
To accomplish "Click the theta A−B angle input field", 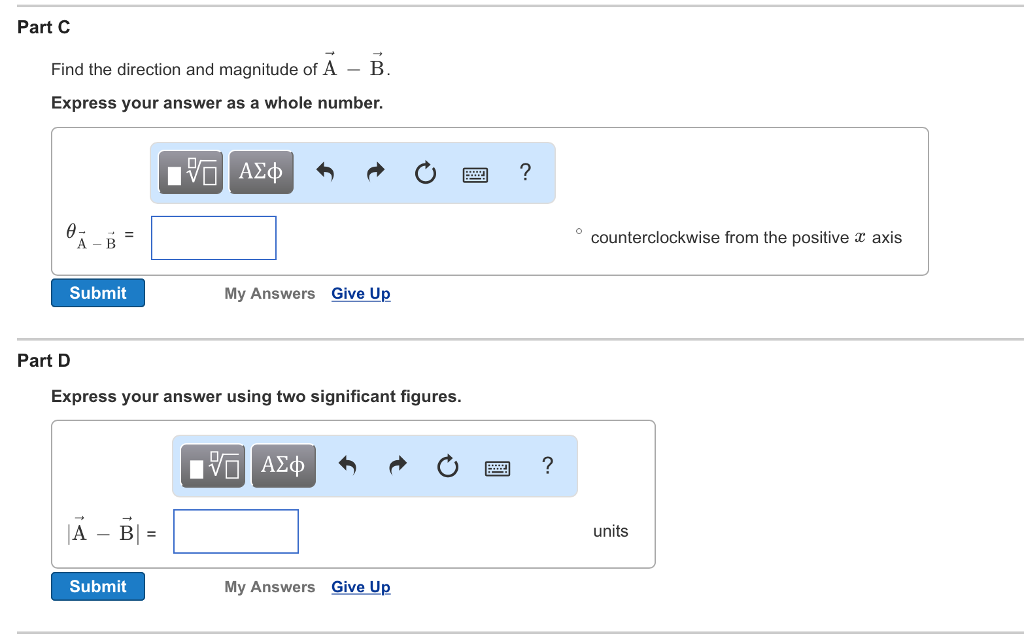I will (214, 238).
